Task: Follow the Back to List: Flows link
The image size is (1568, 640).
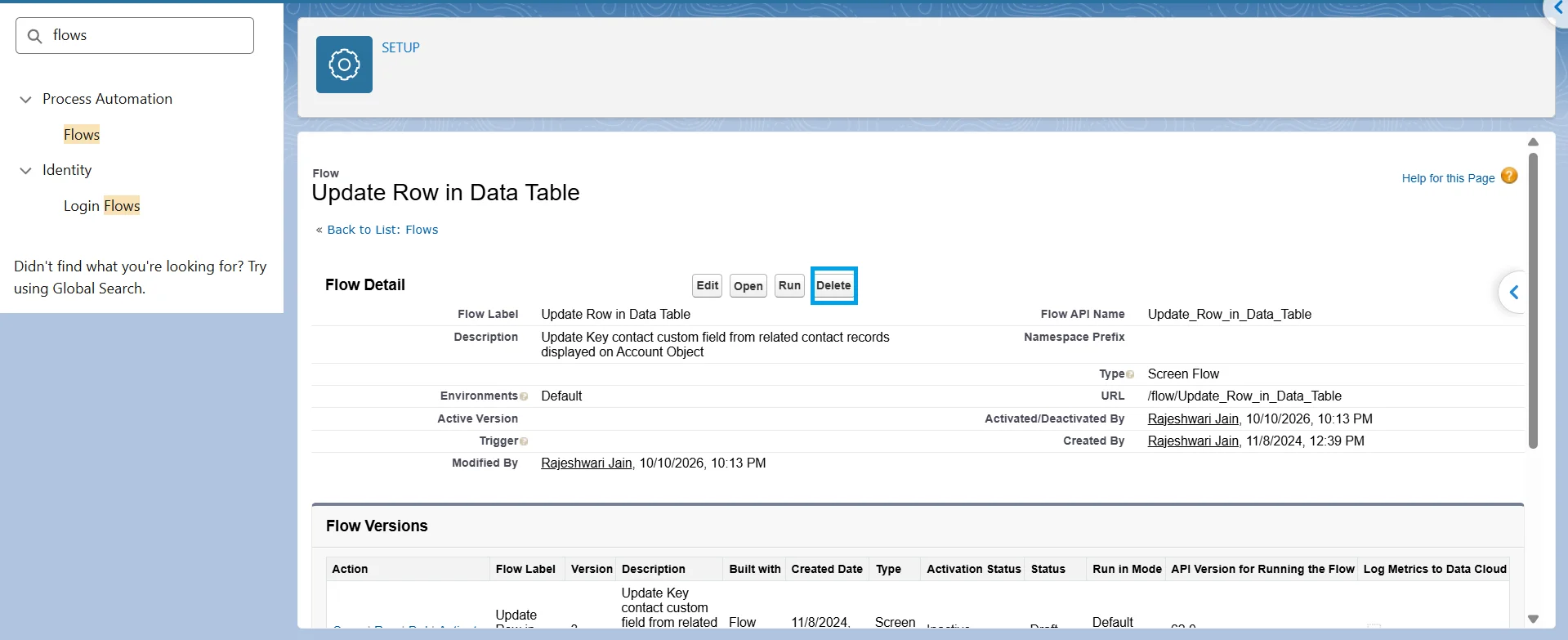Action: (382, 230)
